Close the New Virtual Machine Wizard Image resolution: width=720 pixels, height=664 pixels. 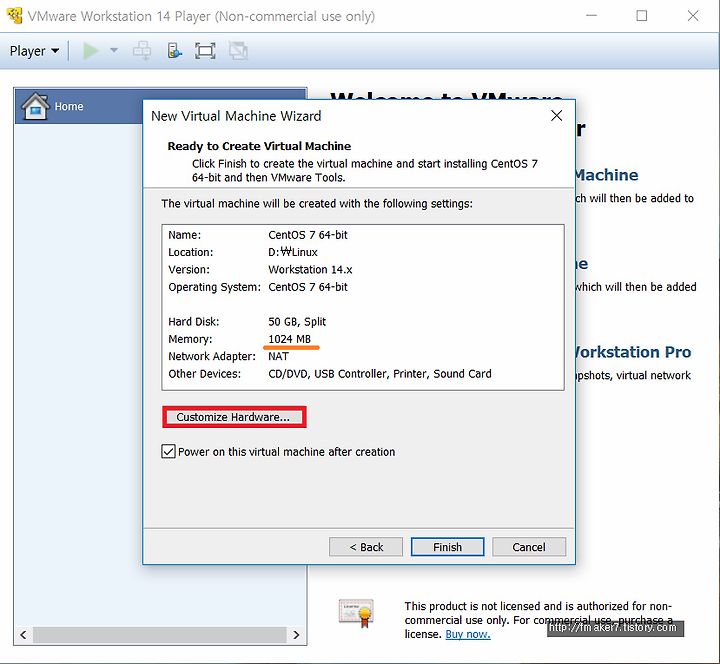[556, 116]
